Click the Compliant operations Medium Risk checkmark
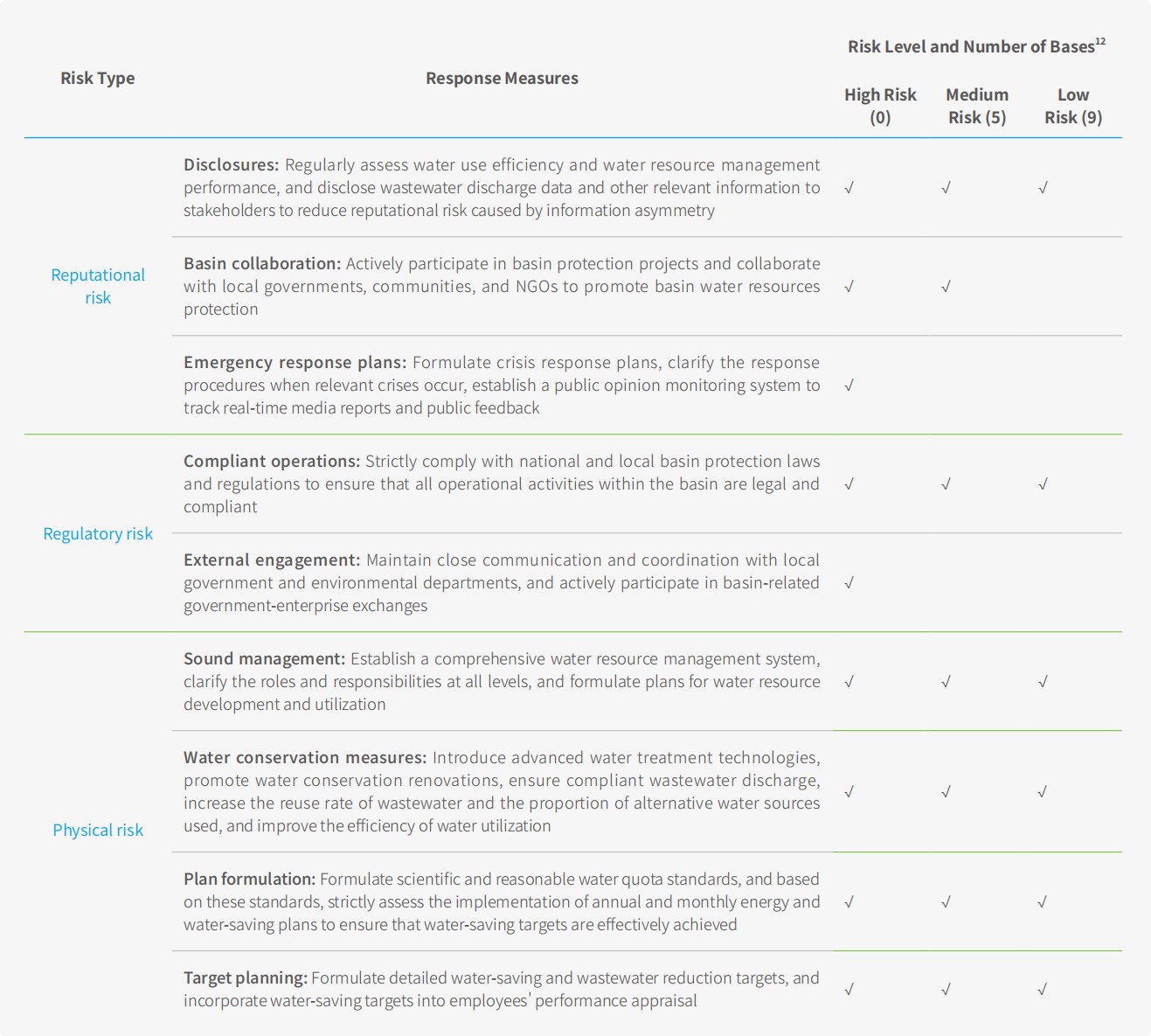Screen dimensions: 1151x1036 946,484
